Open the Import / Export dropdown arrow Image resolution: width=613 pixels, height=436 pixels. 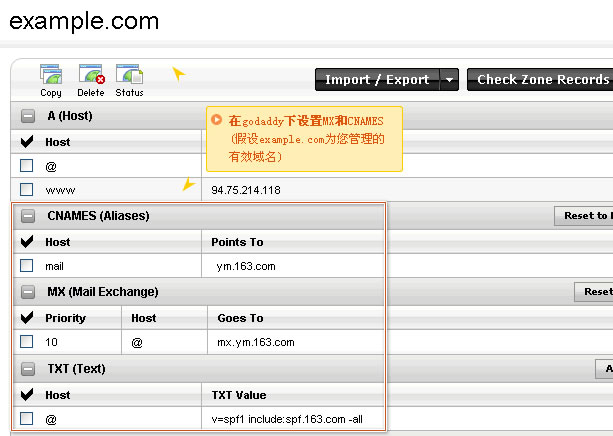[449, 80]
